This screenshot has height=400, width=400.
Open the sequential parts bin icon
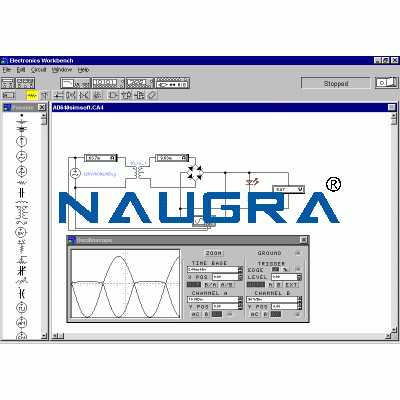139,95
